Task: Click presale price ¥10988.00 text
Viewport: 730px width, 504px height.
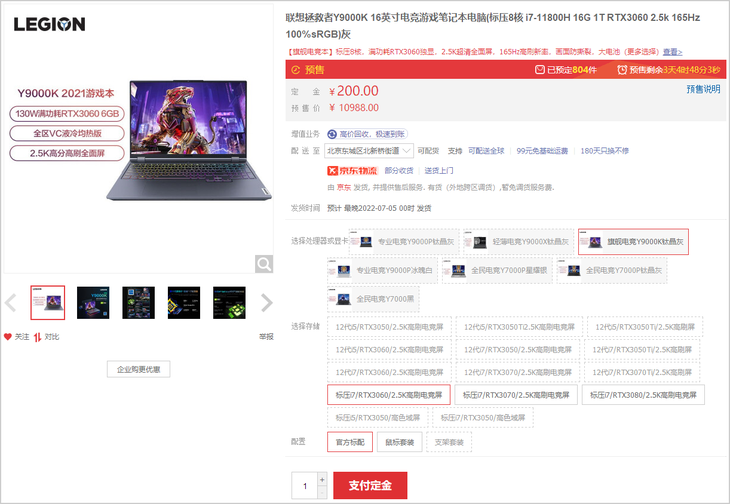Action: tap(354, 108)
